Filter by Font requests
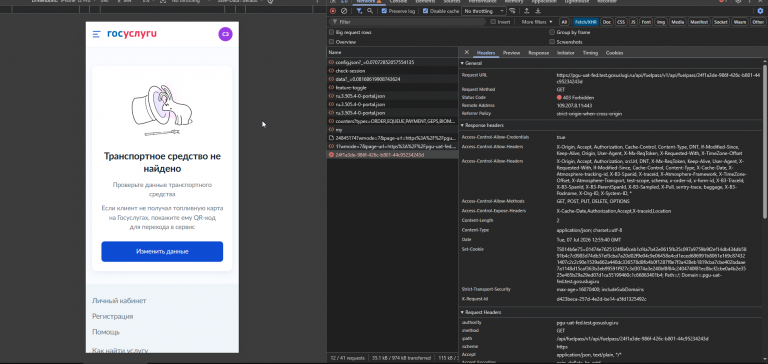Viewport: 768px width, 364px height. [x=647, y=22]
